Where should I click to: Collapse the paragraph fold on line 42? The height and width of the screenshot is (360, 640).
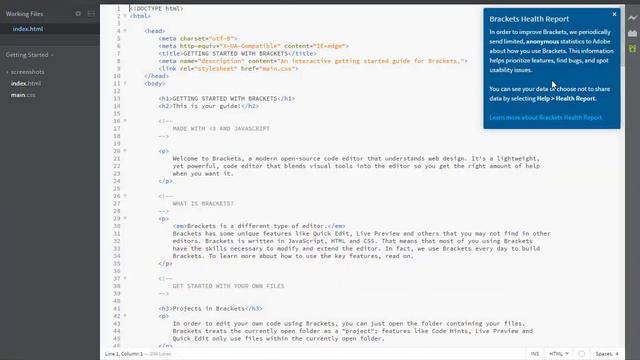(x=125, y=316)
